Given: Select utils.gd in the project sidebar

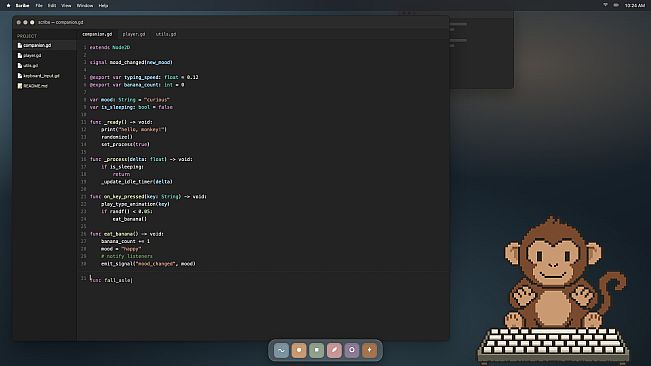Looking at the screenshot, I should [45, 66].
